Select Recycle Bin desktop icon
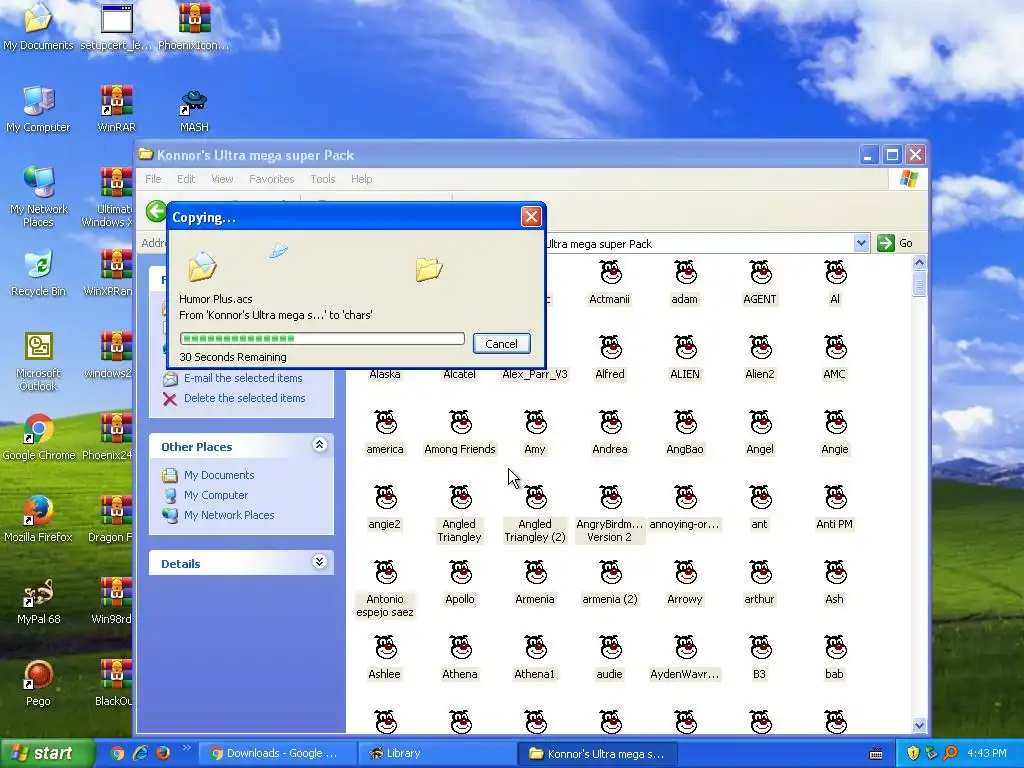 coord(38,273)
